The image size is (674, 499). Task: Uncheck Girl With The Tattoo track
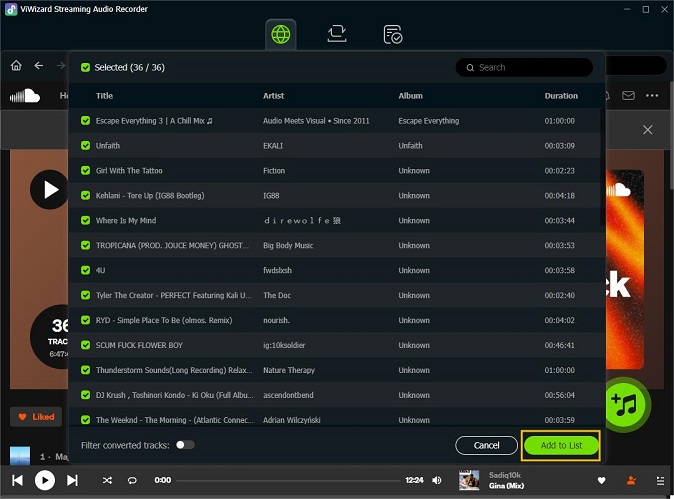tap(86, 171)
